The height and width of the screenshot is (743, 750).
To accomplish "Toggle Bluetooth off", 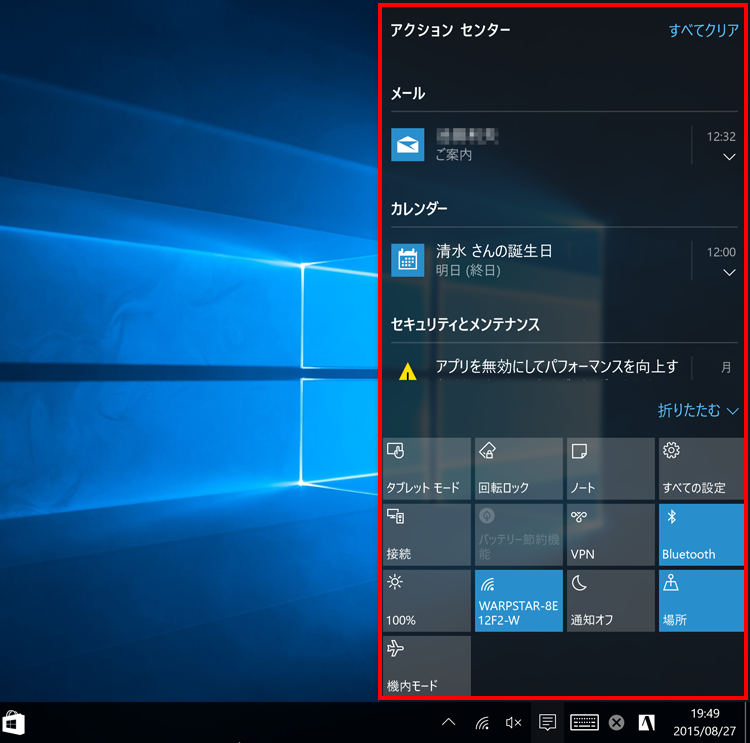I will point(701,534).
